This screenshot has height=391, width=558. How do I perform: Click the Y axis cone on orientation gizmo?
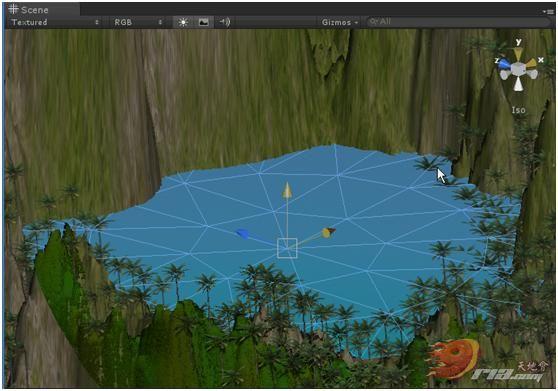[x=518, y=53]
